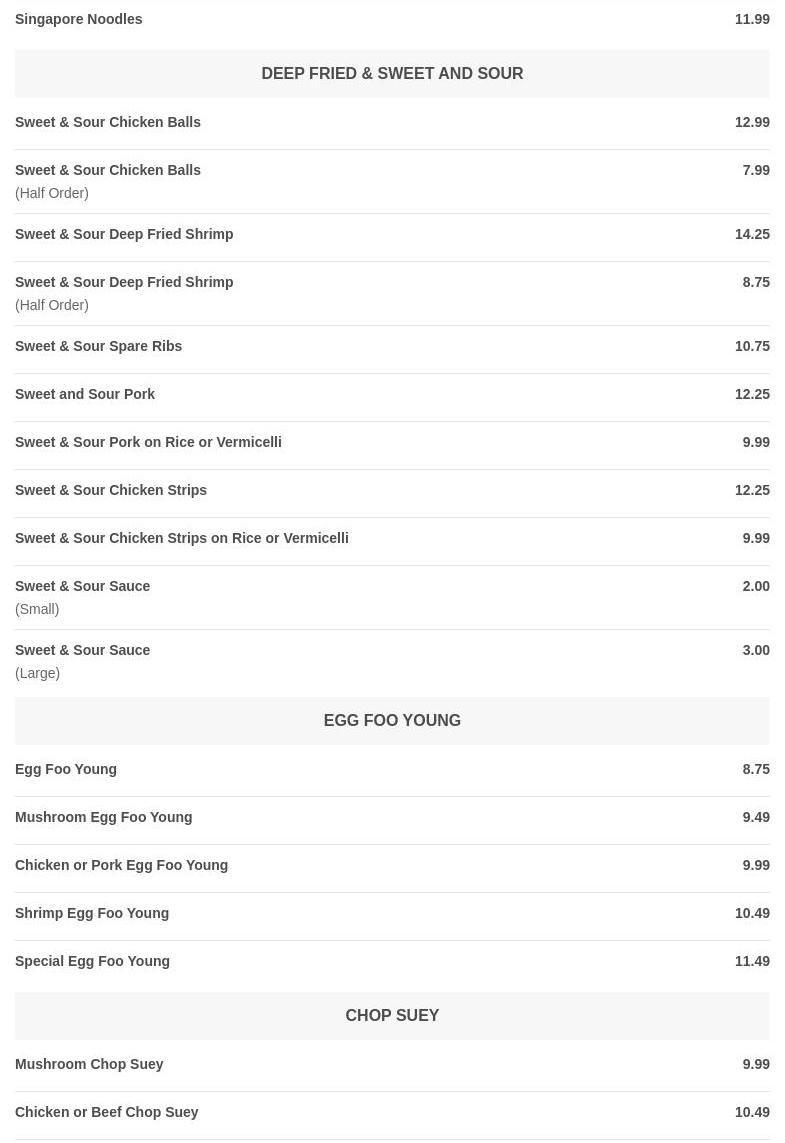
Task: Choose Sweet & Sour Spare Ribs
Action: click(x=99, y=346)
